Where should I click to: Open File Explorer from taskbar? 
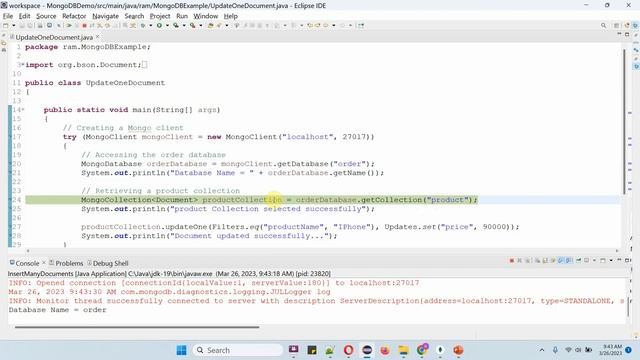coord(404,350)
